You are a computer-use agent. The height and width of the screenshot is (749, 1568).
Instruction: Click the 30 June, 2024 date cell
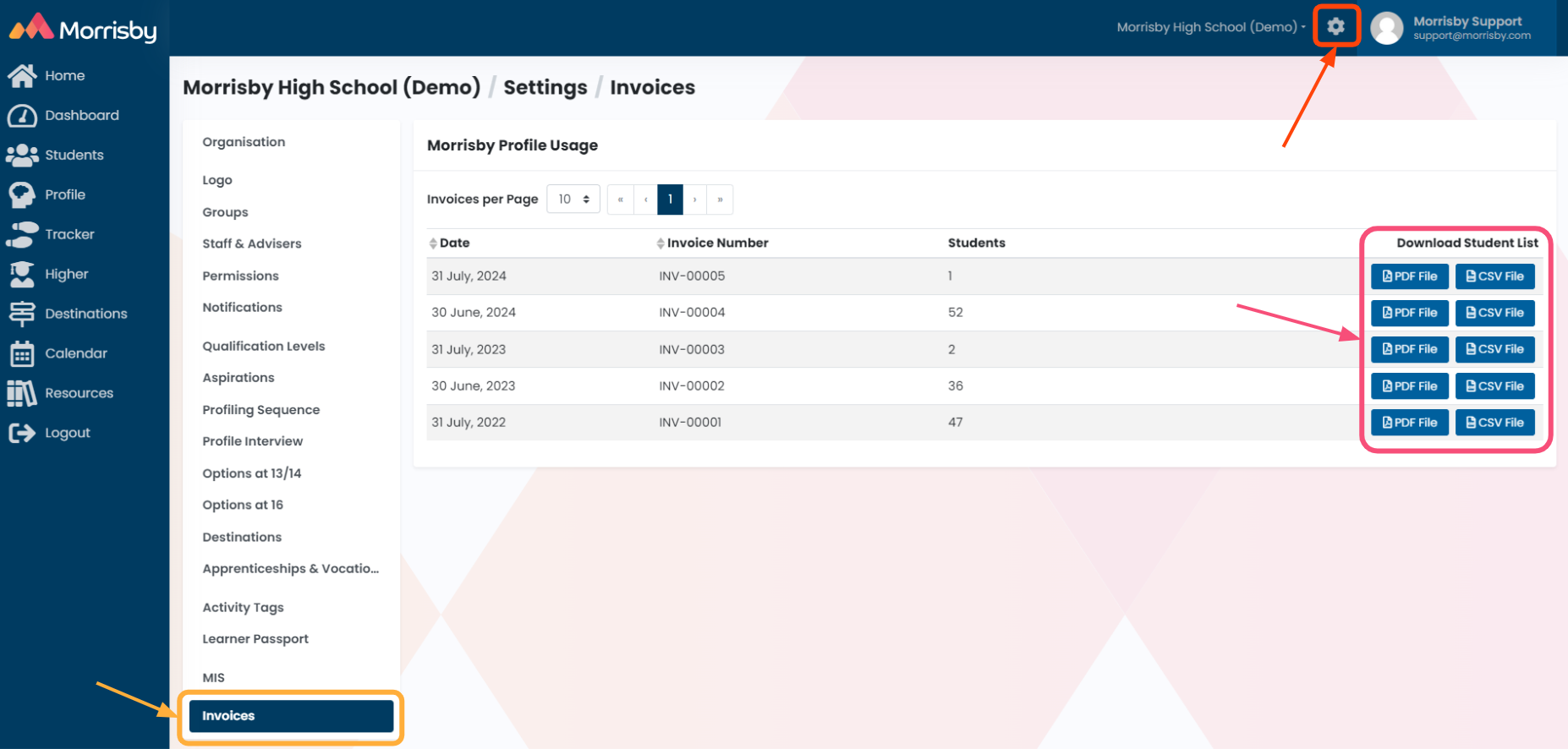tap(474, 313)
